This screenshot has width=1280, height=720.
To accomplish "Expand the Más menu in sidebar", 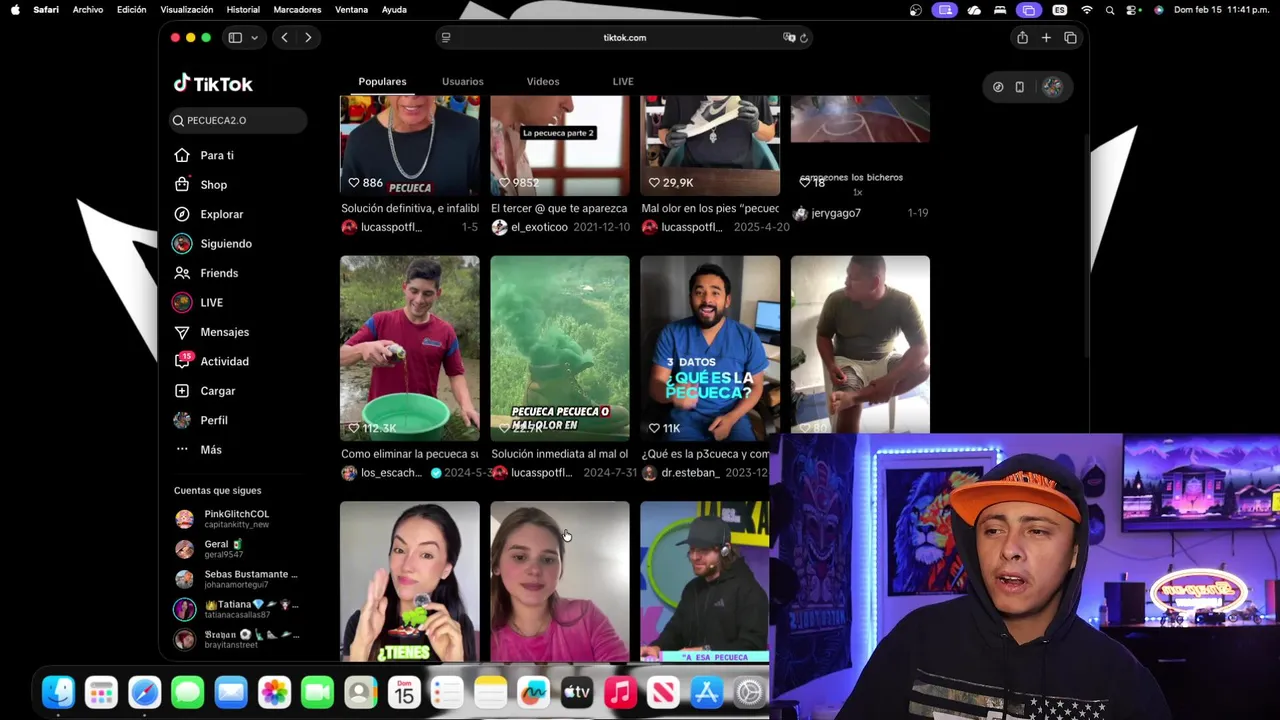I will pyautogui.click(x=210, y=450).
